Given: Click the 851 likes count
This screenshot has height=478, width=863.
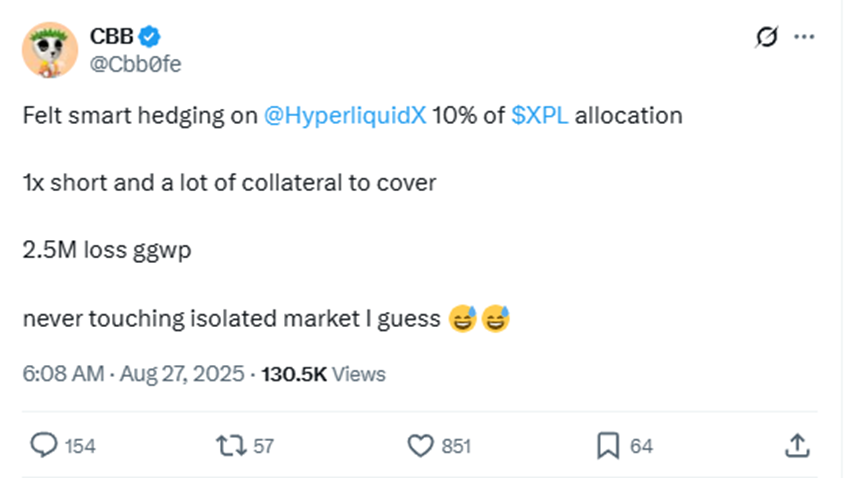Looking at the screenshot, I should click(x=456, y=446).
